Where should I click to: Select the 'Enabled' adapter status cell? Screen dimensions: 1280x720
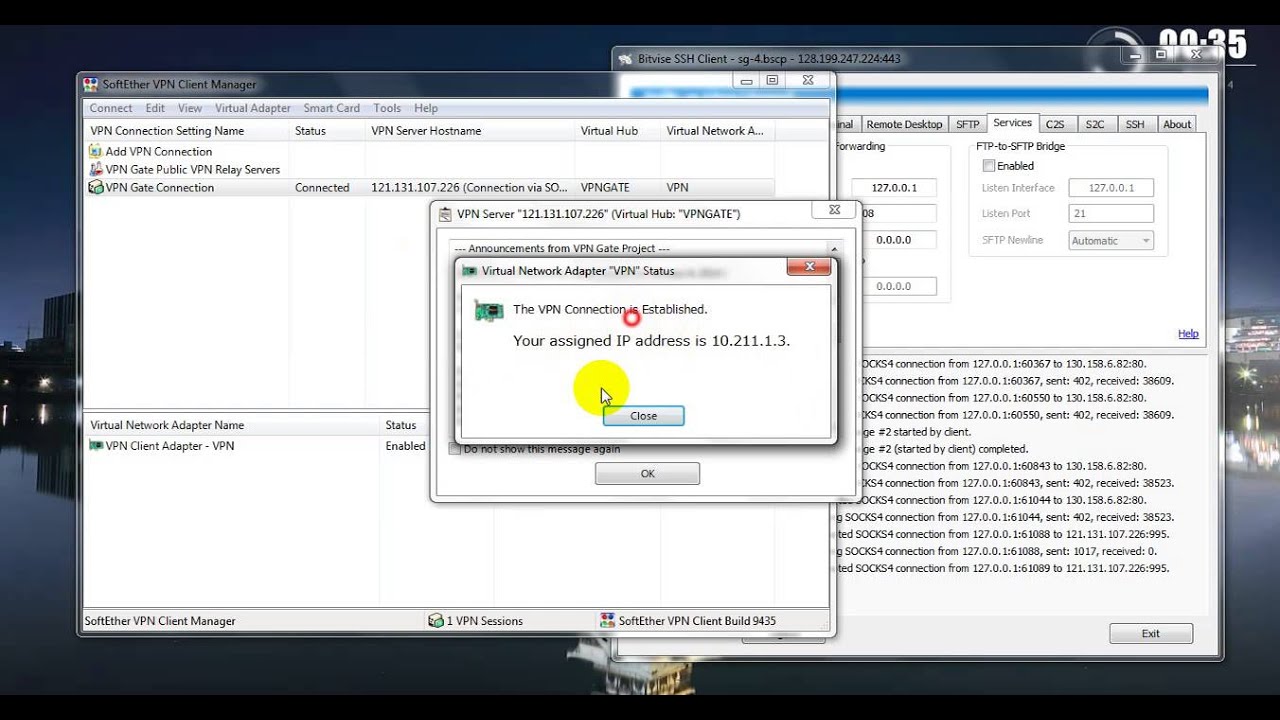click(x=405, y=446)
